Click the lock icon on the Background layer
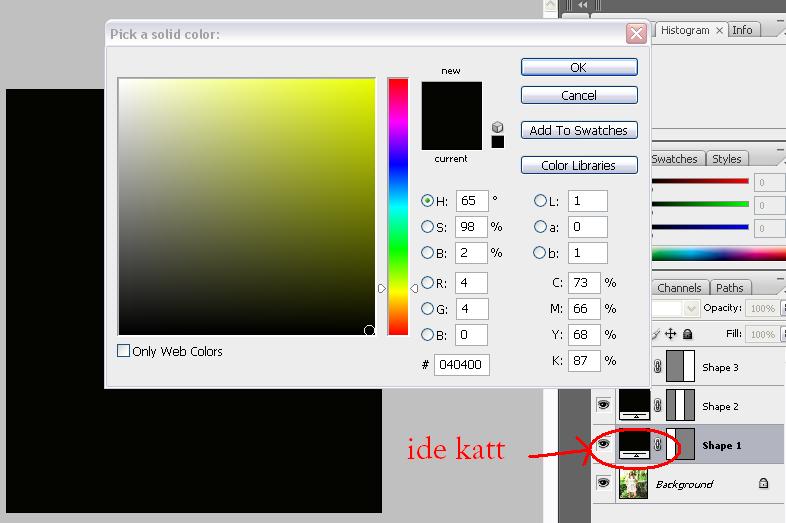The image size is (786, 523). click(763, 484)
